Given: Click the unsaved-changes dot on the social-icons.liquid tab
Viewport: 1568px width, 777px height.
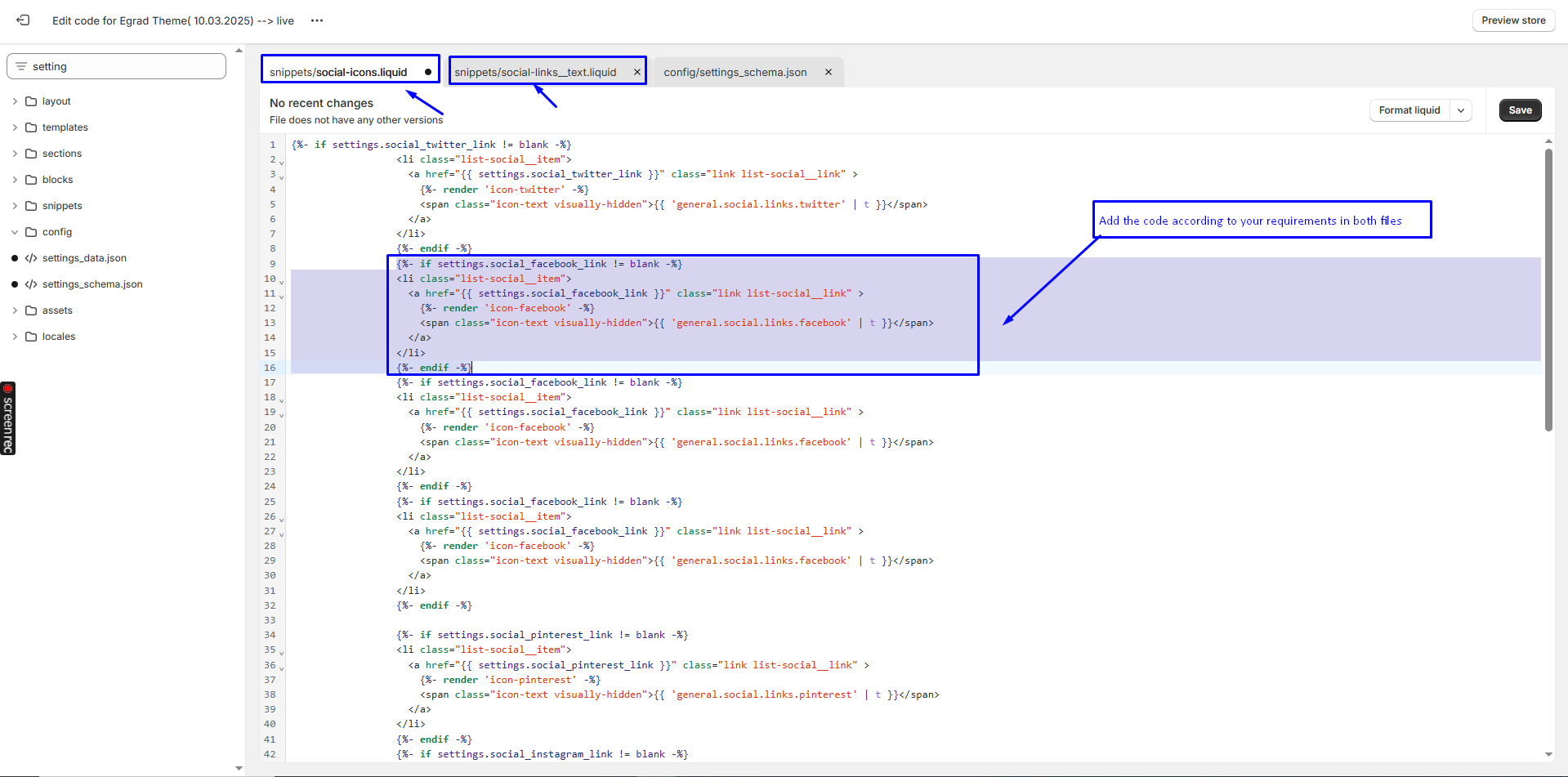Looking at the screenshot, I should pos(428,72).
